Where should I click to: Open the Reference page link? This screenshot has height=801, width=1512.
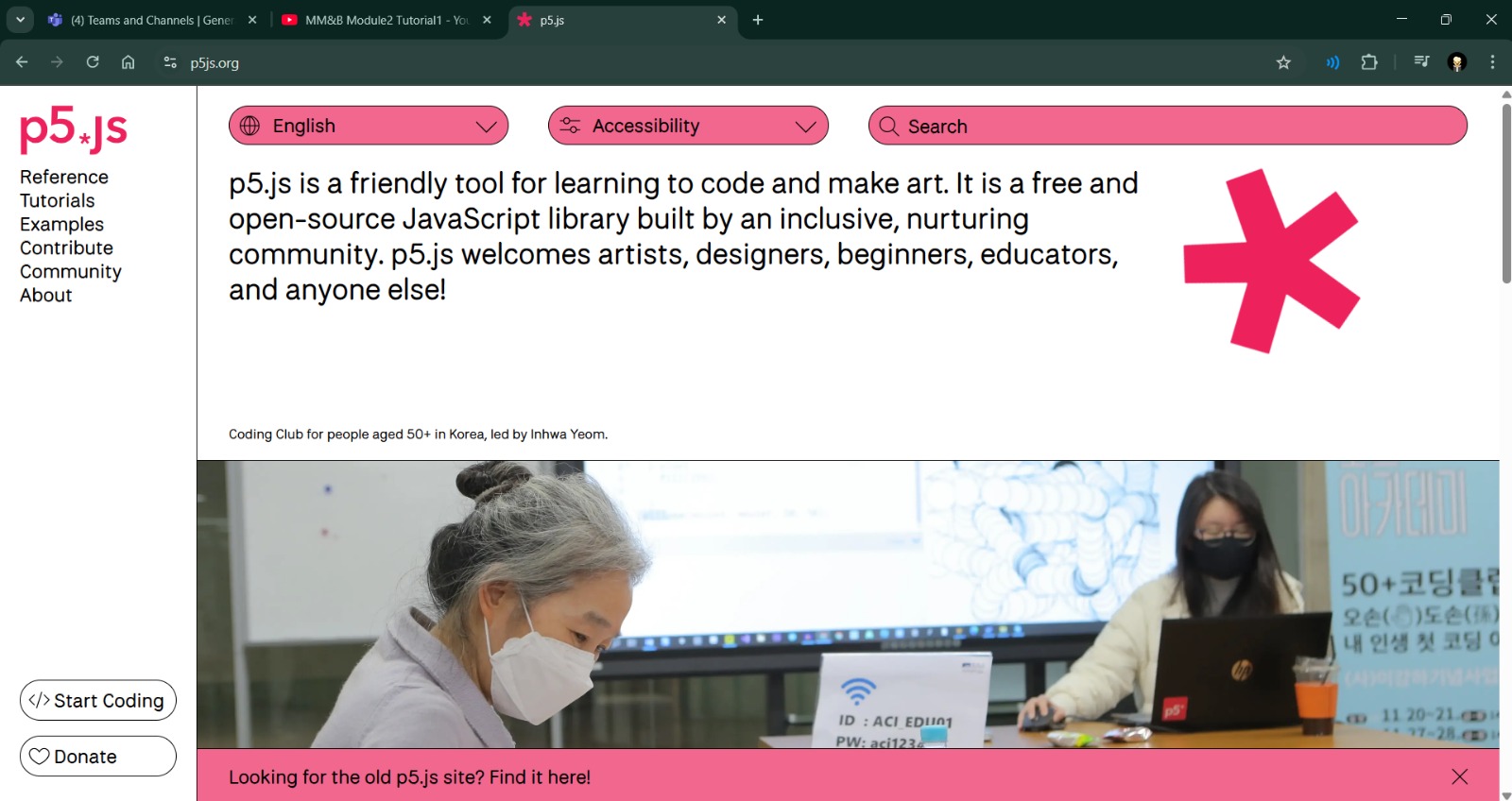(64, 177)
